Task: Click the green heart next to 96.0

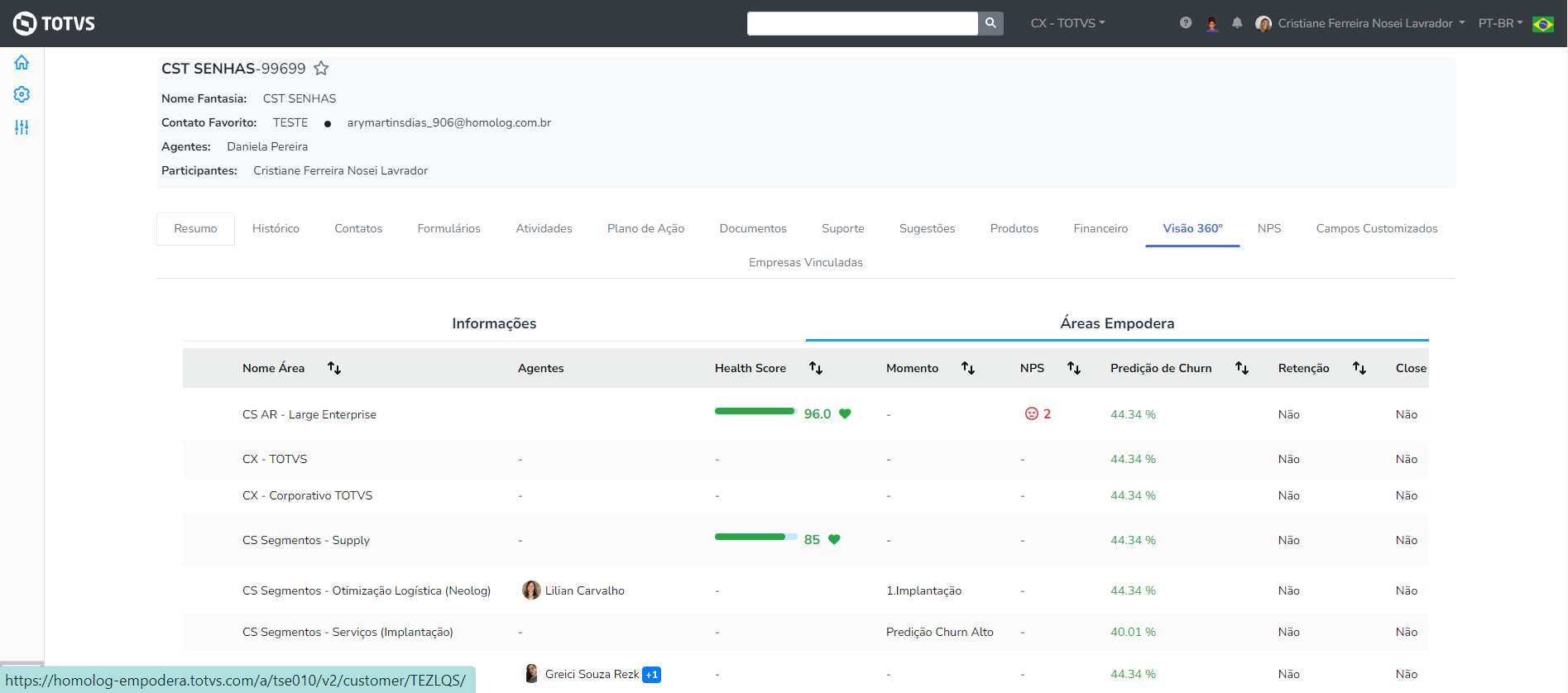Action: (845, 414)
